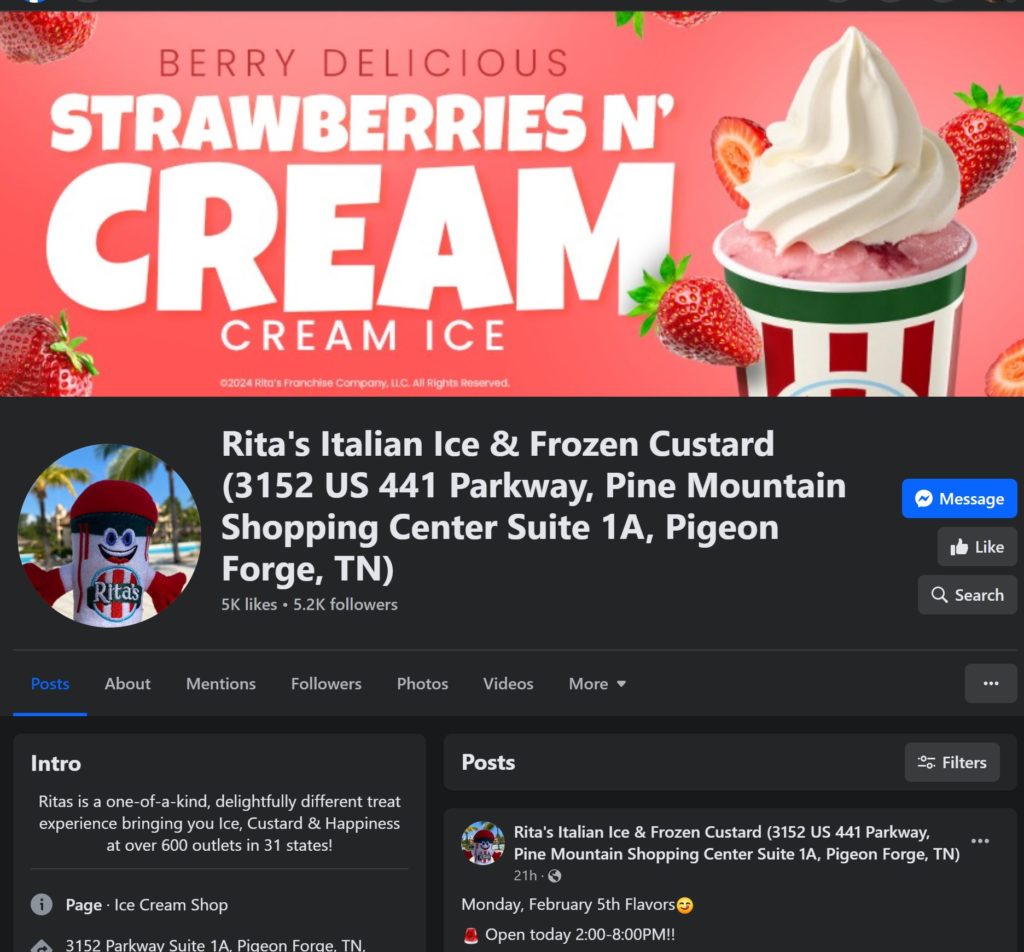The width and height of the screenshot is (1024, 952).
Task: Click the Filters sliders icon
Action: 926,763
